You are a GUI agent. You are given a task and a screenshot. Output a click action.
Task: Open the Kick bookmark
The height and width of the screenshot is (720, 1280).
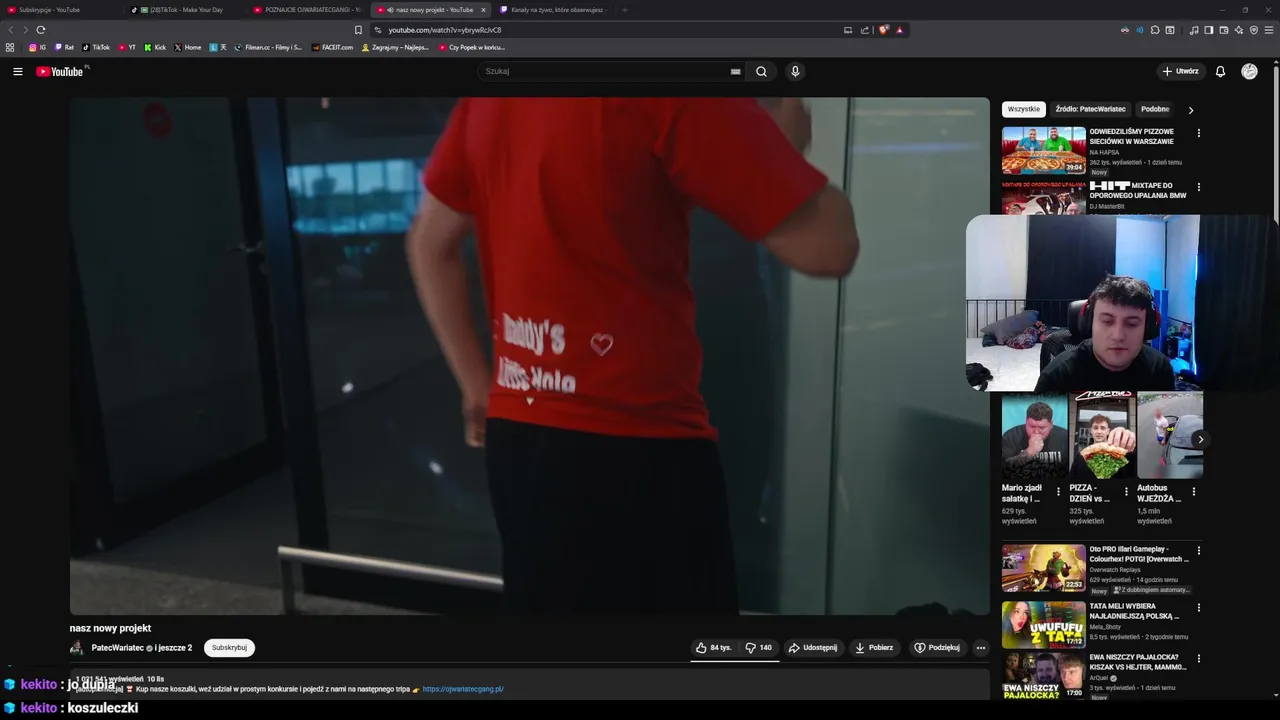(x=155, y=47)
